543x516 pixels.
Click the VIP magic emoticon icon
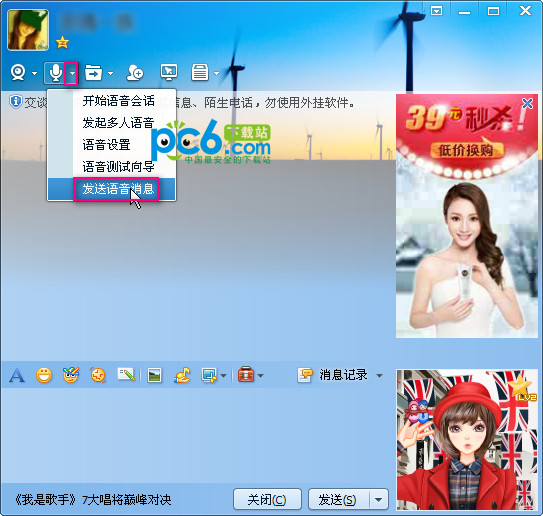coord(71,375)
